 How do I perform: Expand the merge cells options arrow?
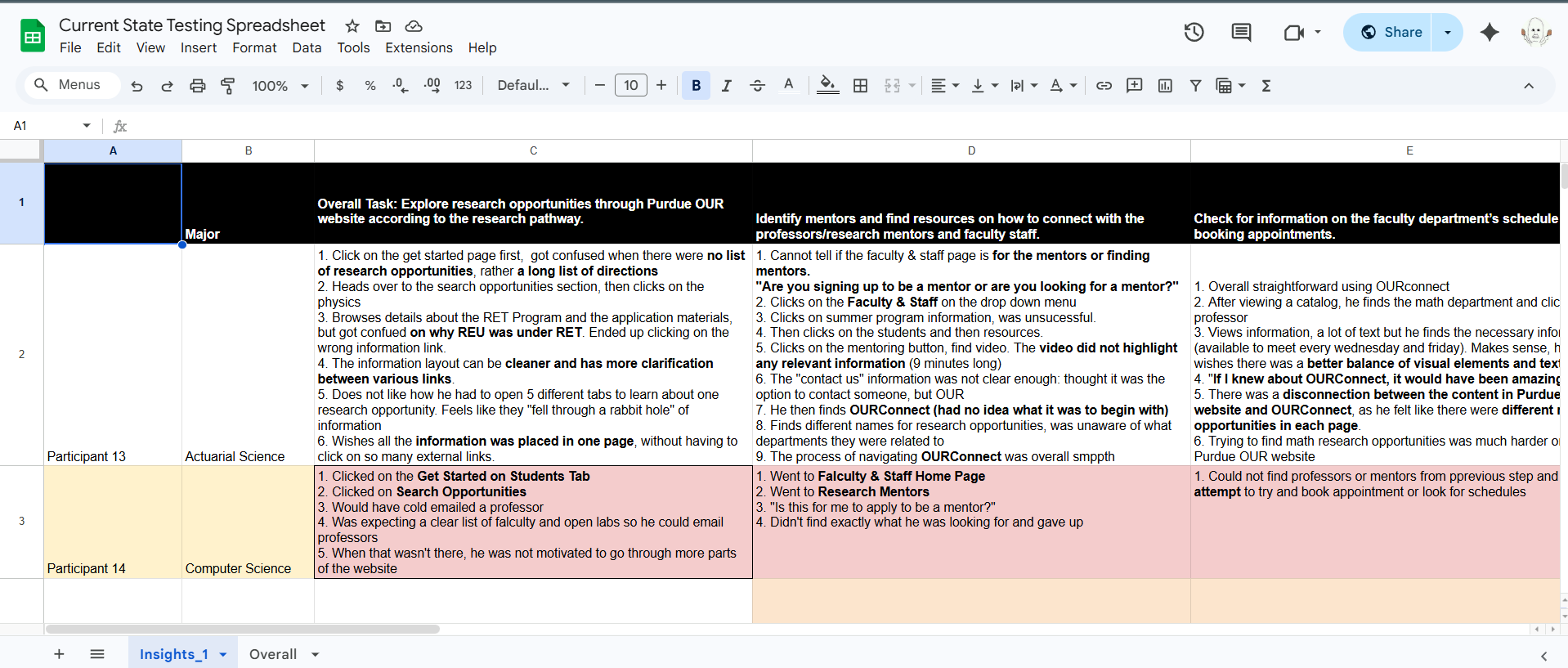912,86
